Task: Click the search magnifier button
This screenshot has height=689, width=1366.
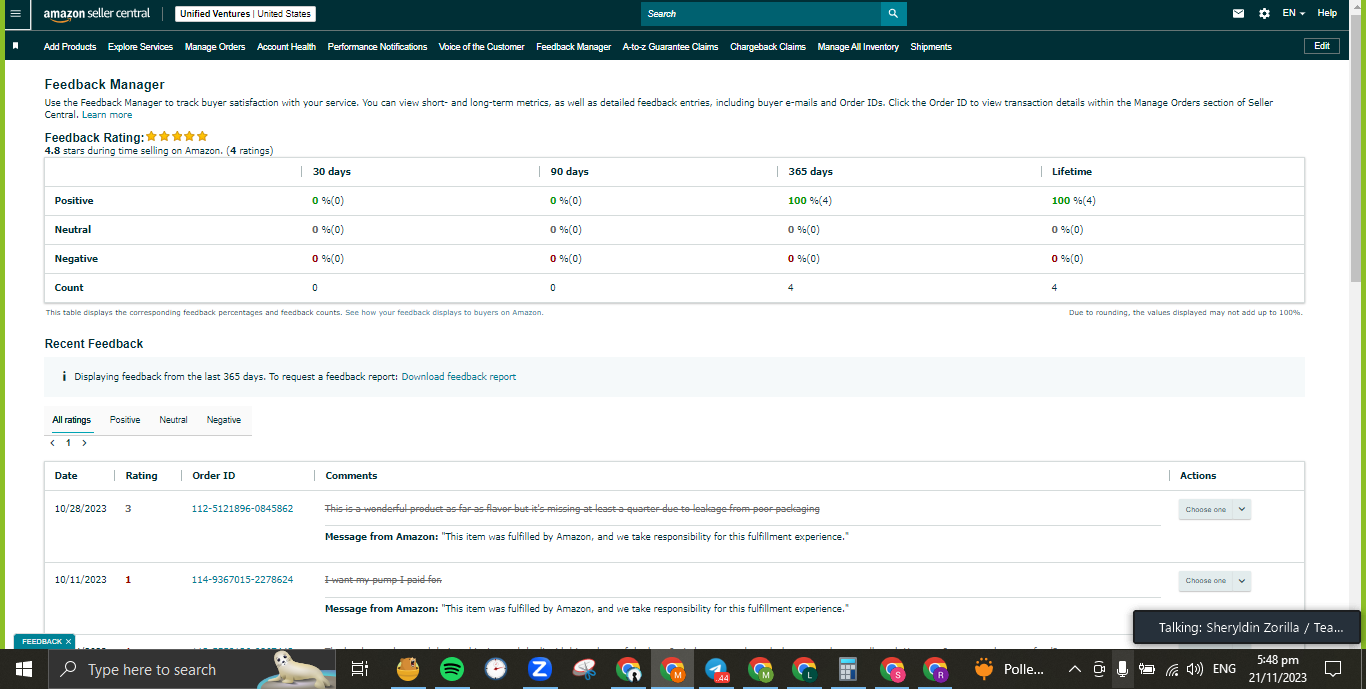Action: 894,14
